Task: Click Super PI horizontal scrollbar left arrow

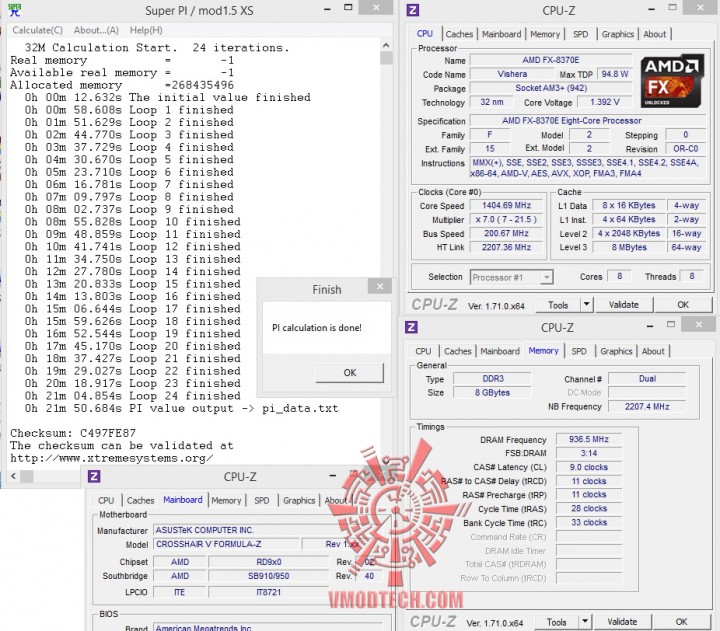Action: pos(13,476)
